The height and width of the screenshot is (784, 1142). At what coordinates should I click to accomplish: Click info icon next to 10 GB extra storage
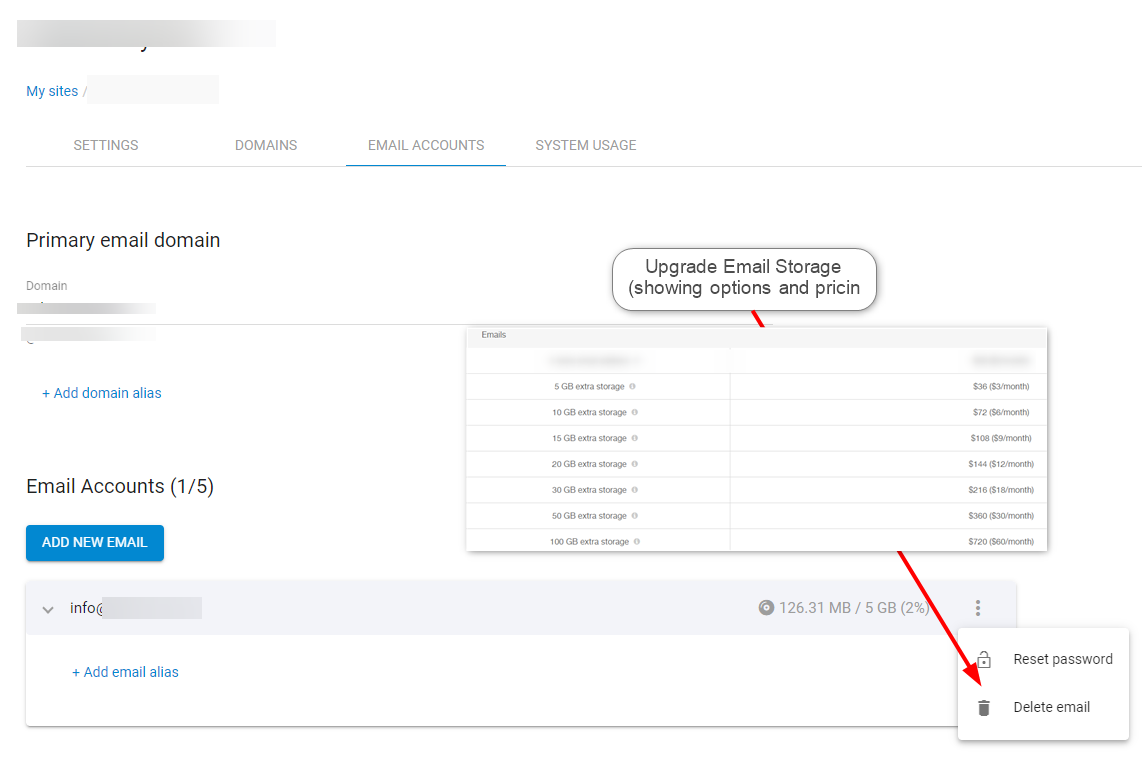[x=634, y=412]
